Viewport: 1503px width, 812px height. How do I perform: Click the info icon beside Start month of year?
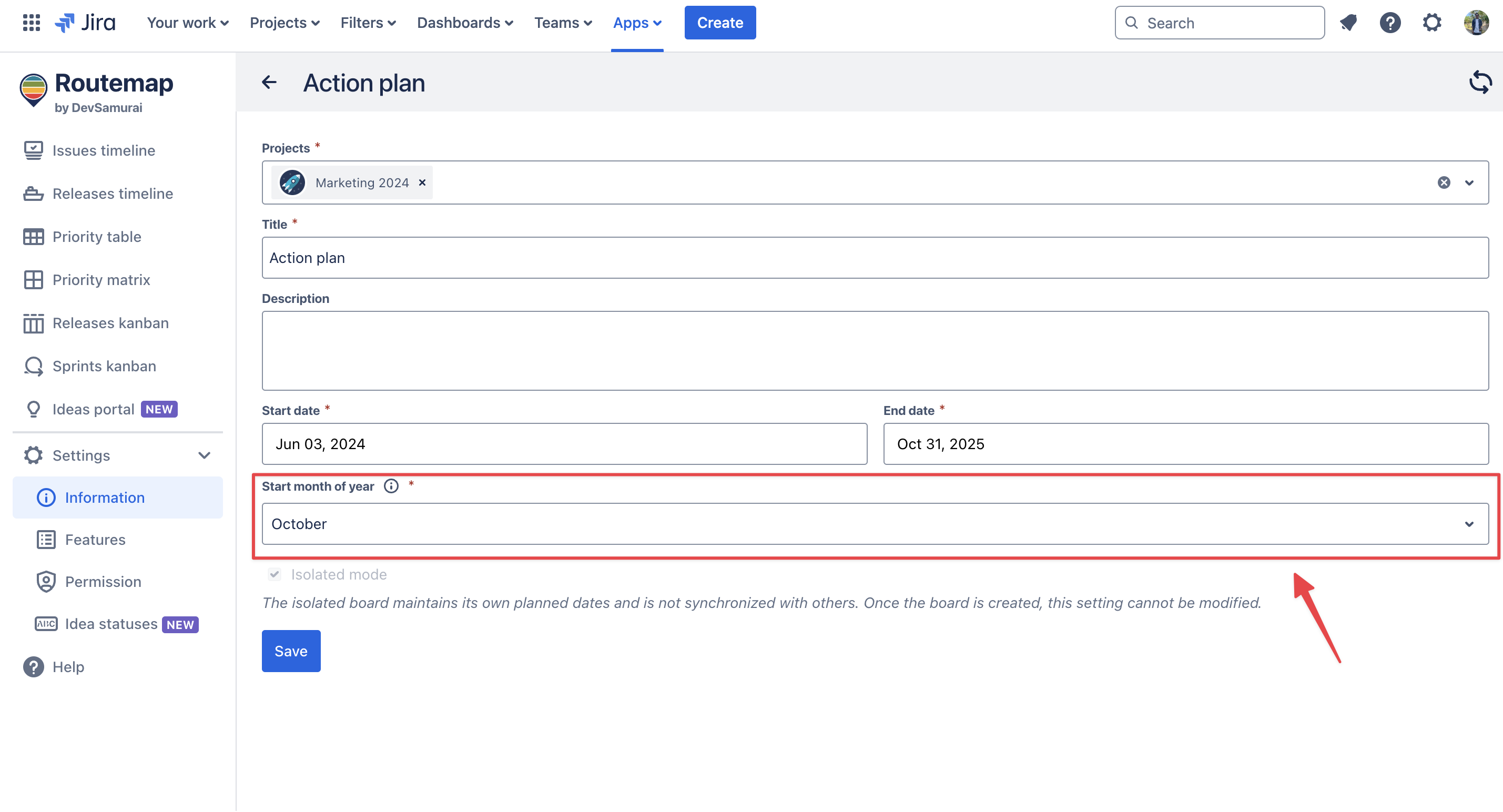coord(391,486)
